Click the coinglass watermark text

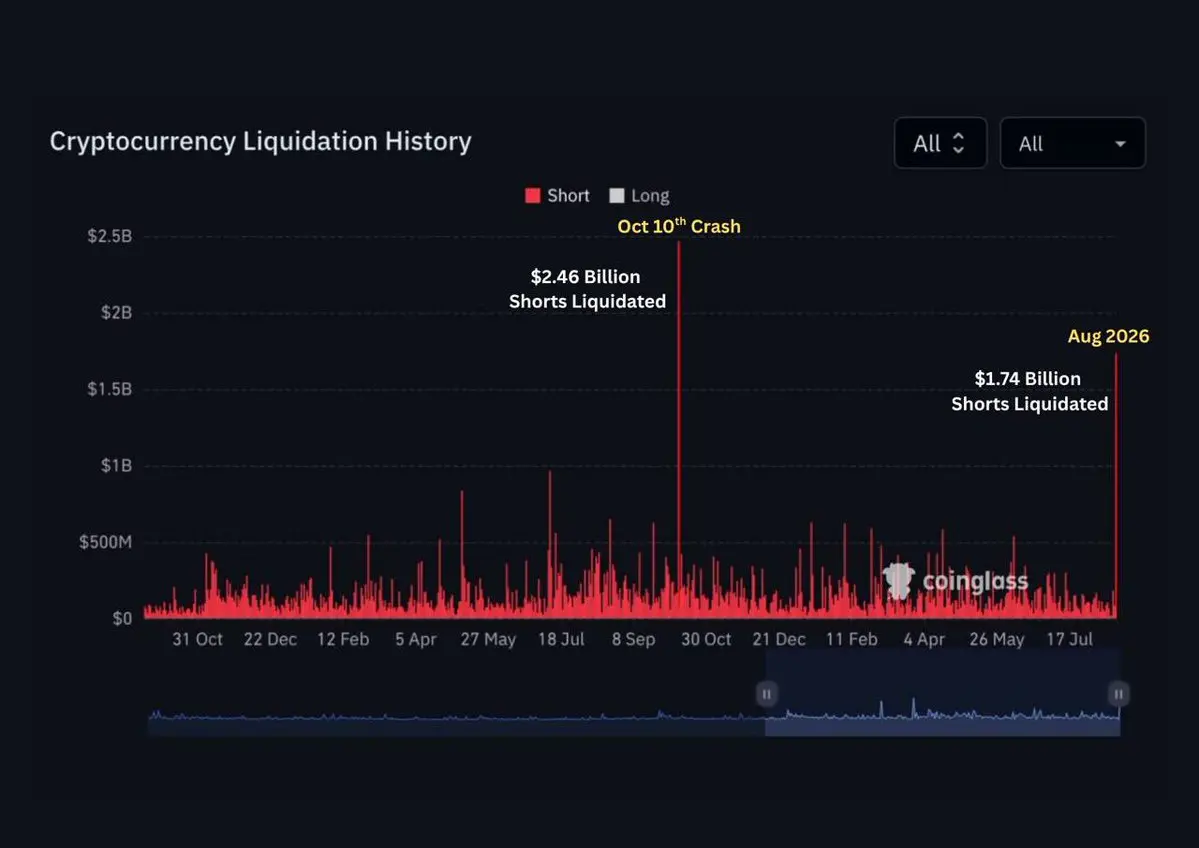pyautogui.click(x=975, y=582)
